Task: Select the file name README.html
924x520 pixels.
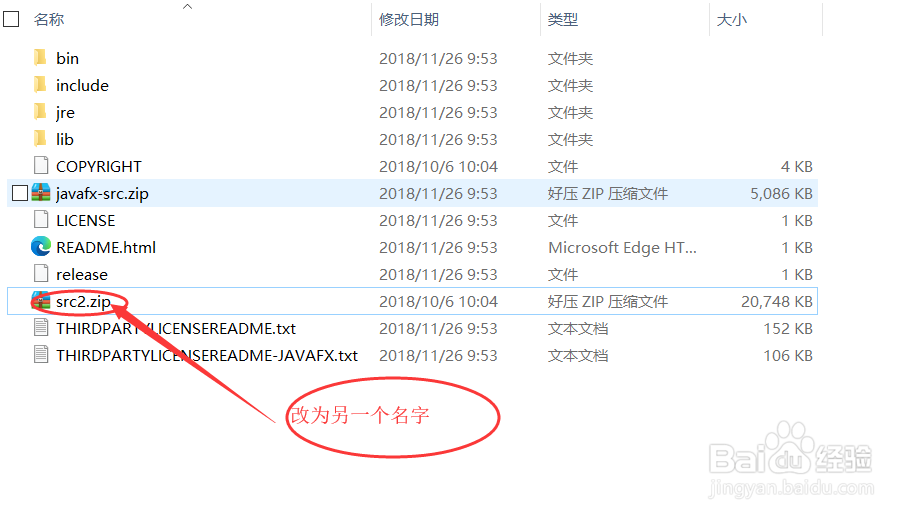Action: click(106, 248)
